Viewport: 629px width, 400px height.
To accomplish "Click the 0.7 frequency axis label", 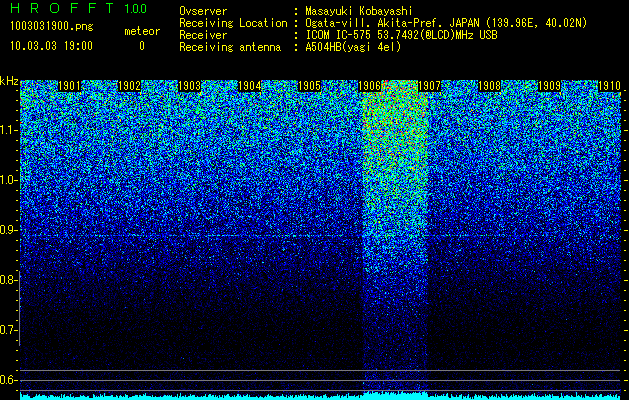I will 9,330.
